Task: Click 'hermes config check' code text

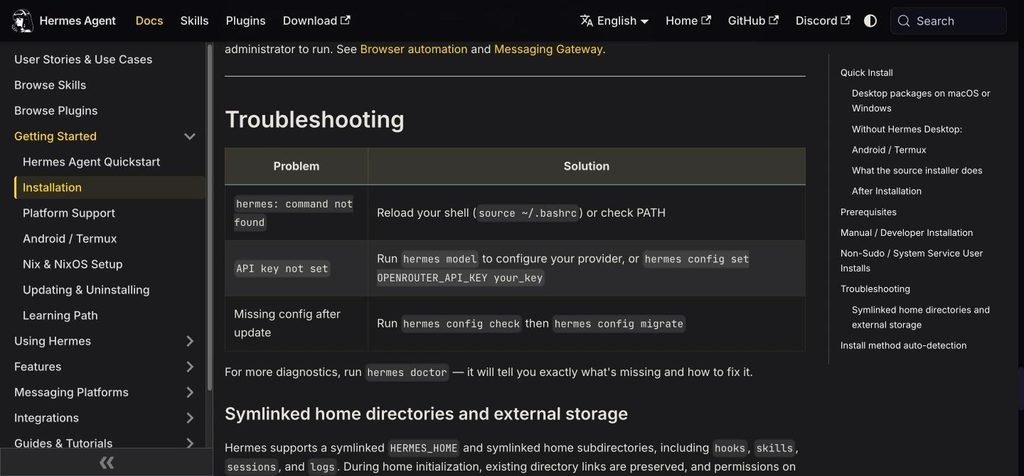Action: (461, 323)
